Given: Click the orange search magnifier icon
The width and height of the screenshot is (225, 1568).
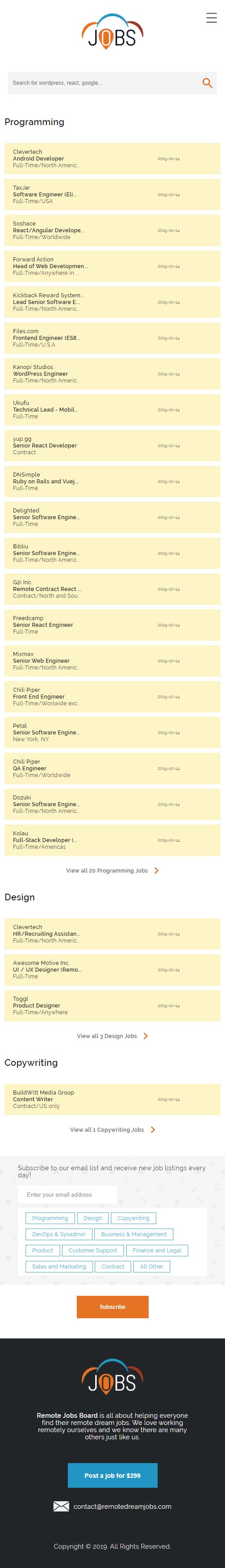Looking at the screenshot, I should pos(207,83).
